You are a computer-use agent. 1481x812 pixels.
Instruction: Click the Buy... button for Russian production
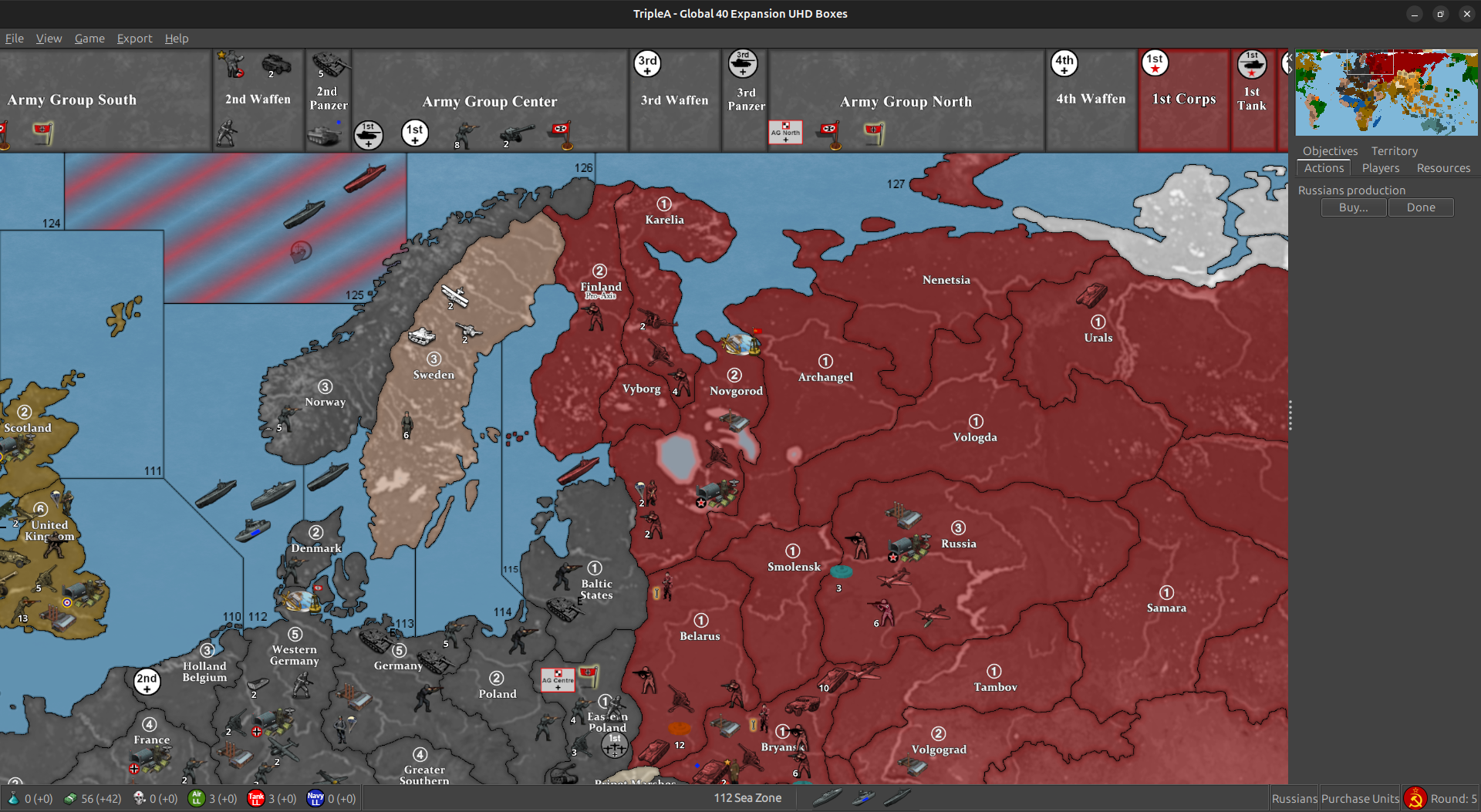pyautogui.click(x=1353, y=207)
